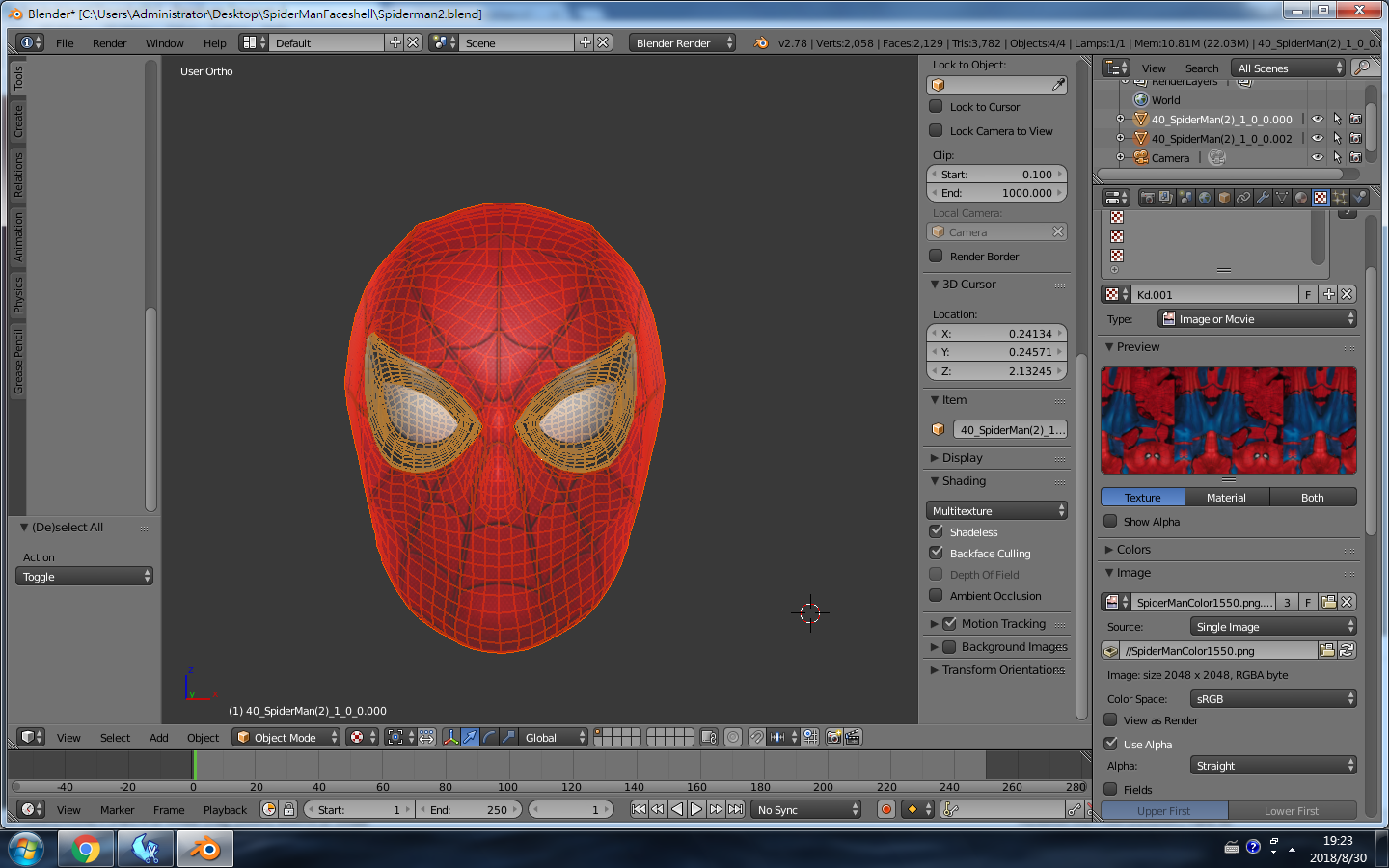
Task: Open the World properties tab (globe icon)
Action: tap(1205, 198)
